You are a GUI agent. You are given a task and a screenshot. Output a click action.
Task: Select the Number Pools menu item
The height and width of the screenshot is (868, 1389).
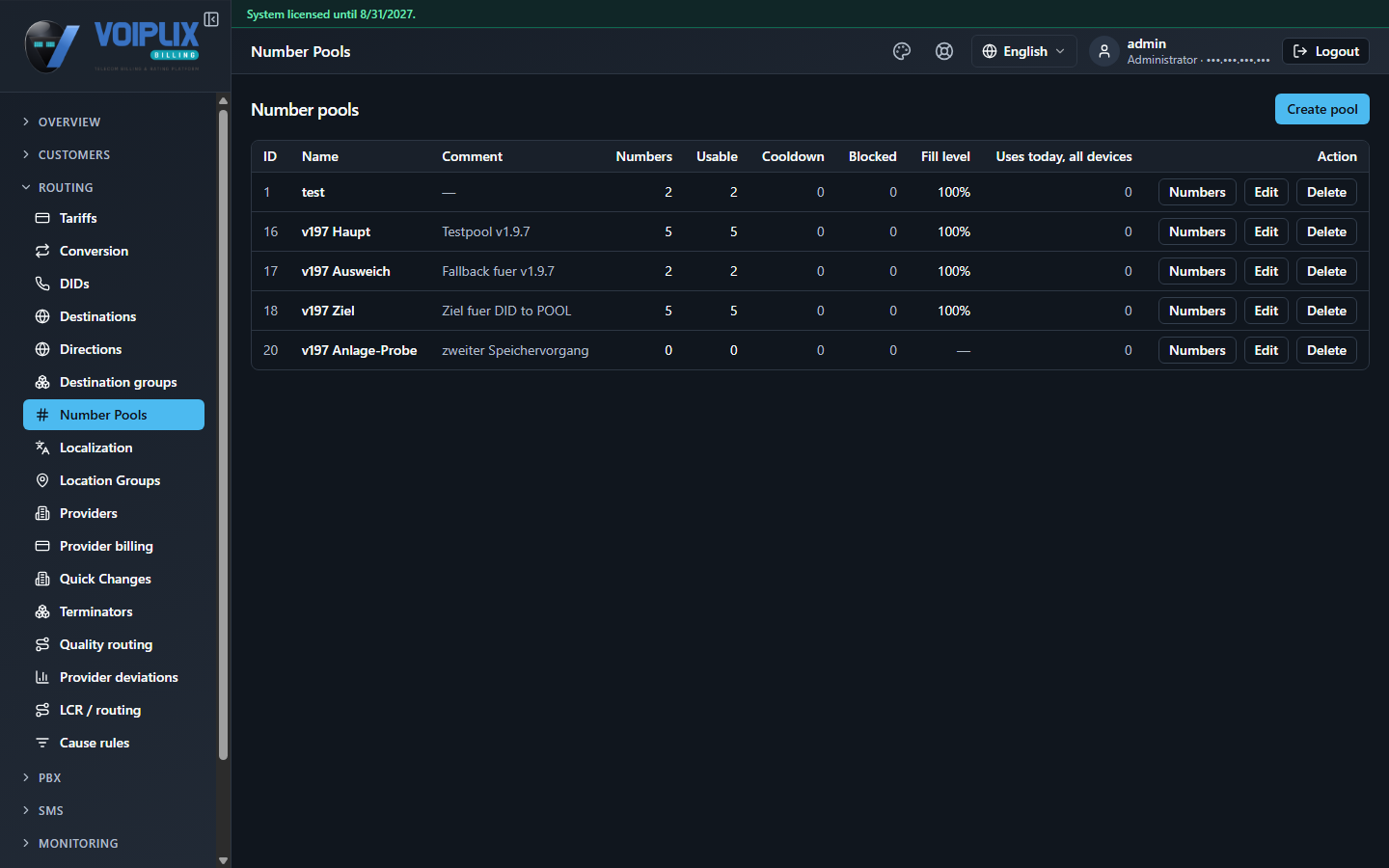[x=114, y=415]
